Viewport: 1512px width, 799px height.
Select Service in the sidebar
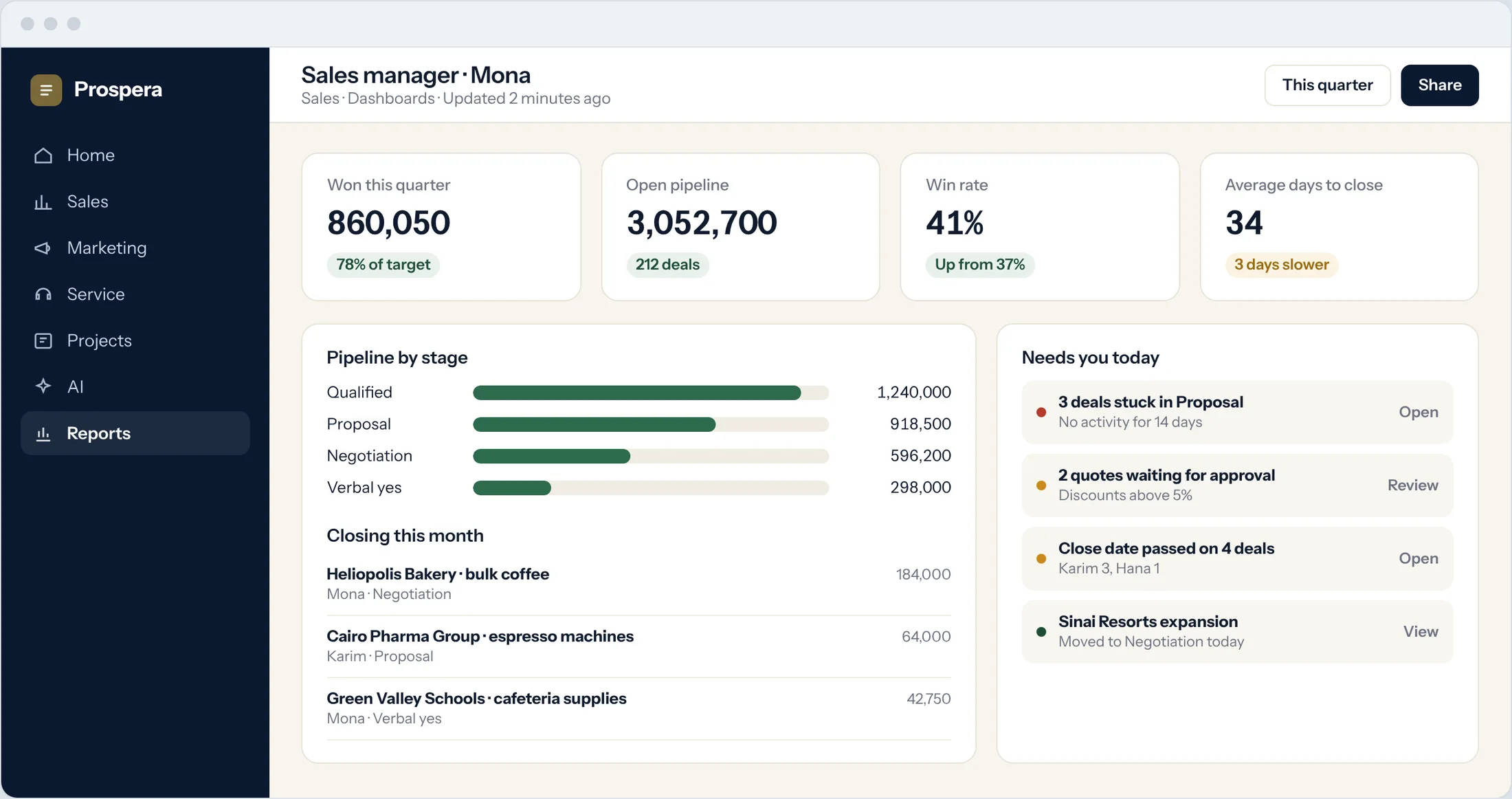point(135,294)
